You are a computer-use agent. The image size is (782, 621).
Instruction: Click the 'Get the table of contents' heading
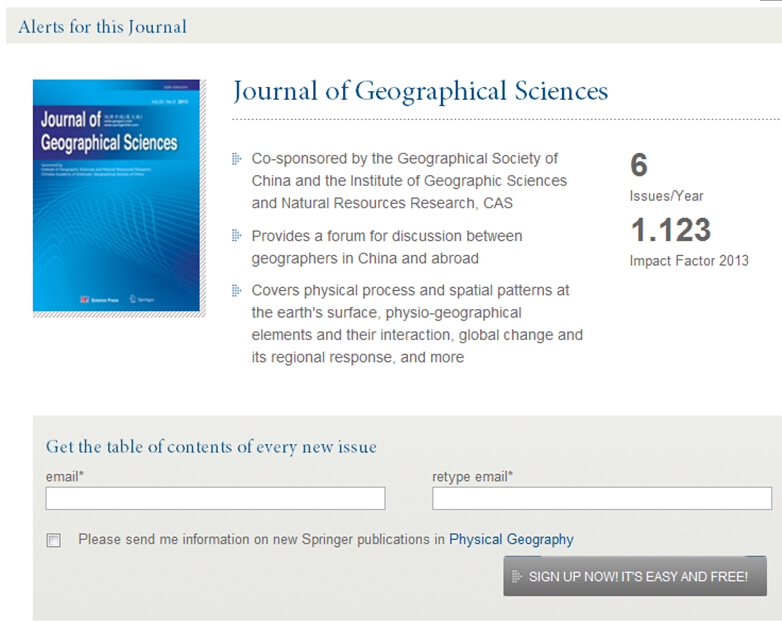(211, 446)
